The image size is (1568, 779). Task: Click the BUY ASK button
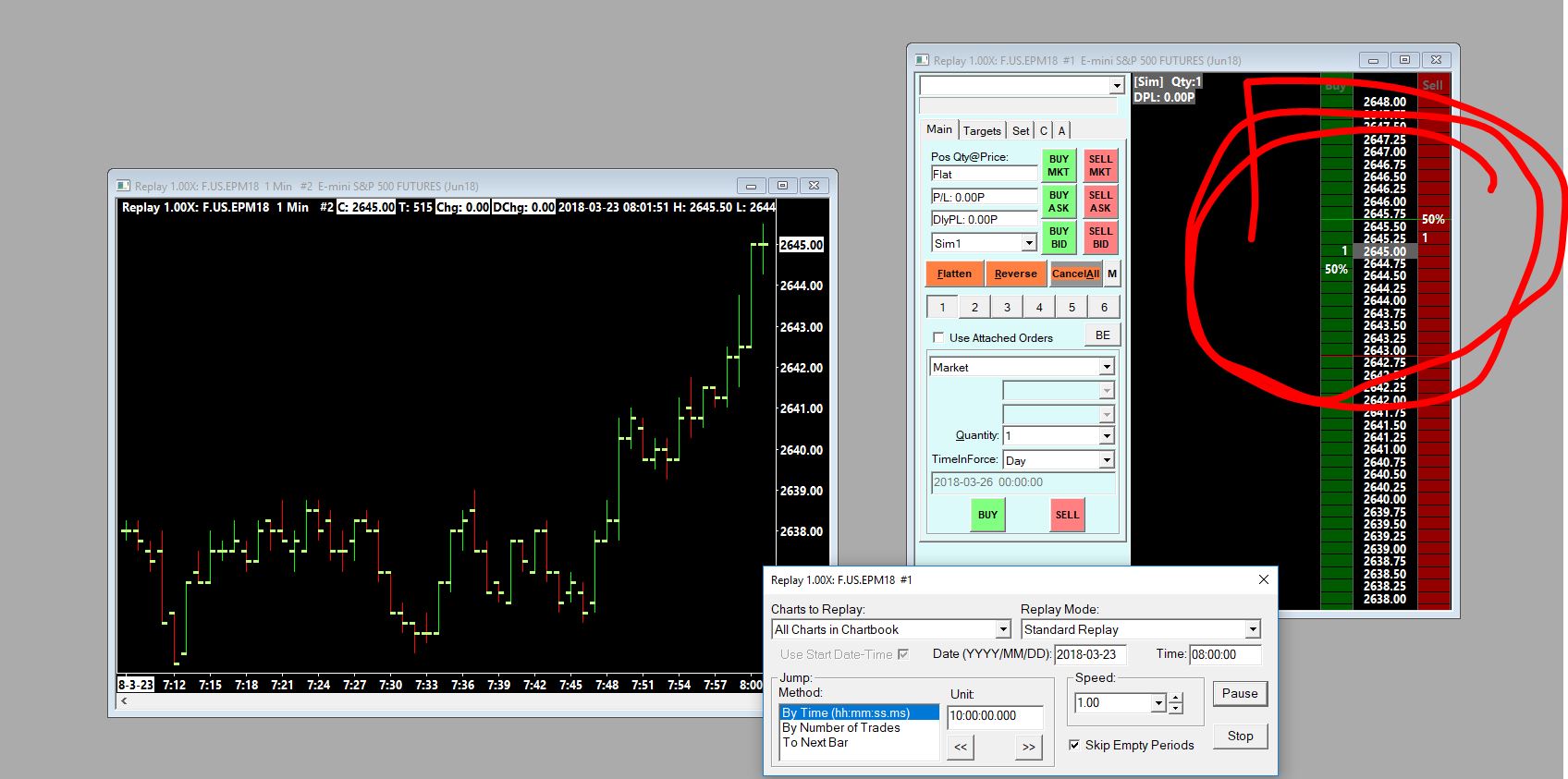1059,201
